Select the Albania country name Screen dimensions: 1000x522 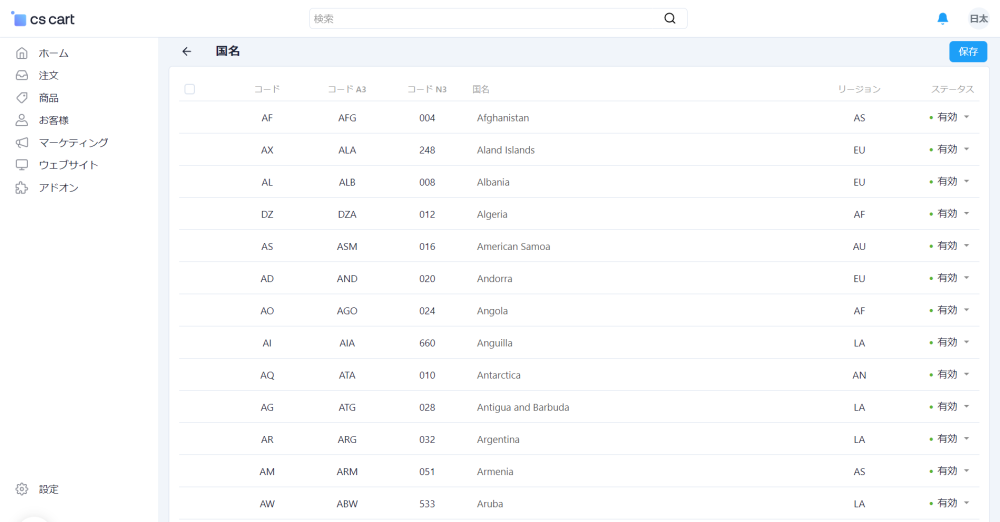pos(493,183)
